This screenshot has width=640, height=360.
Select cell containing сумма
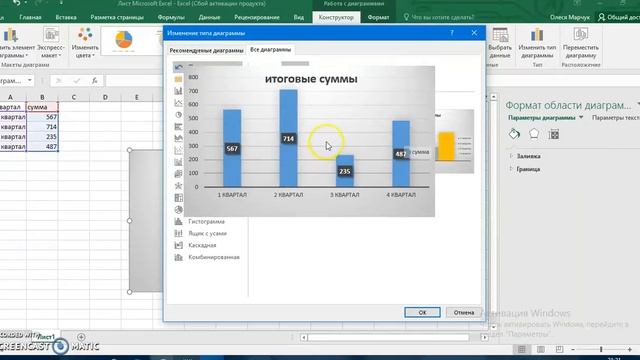[x=42, y=107]
